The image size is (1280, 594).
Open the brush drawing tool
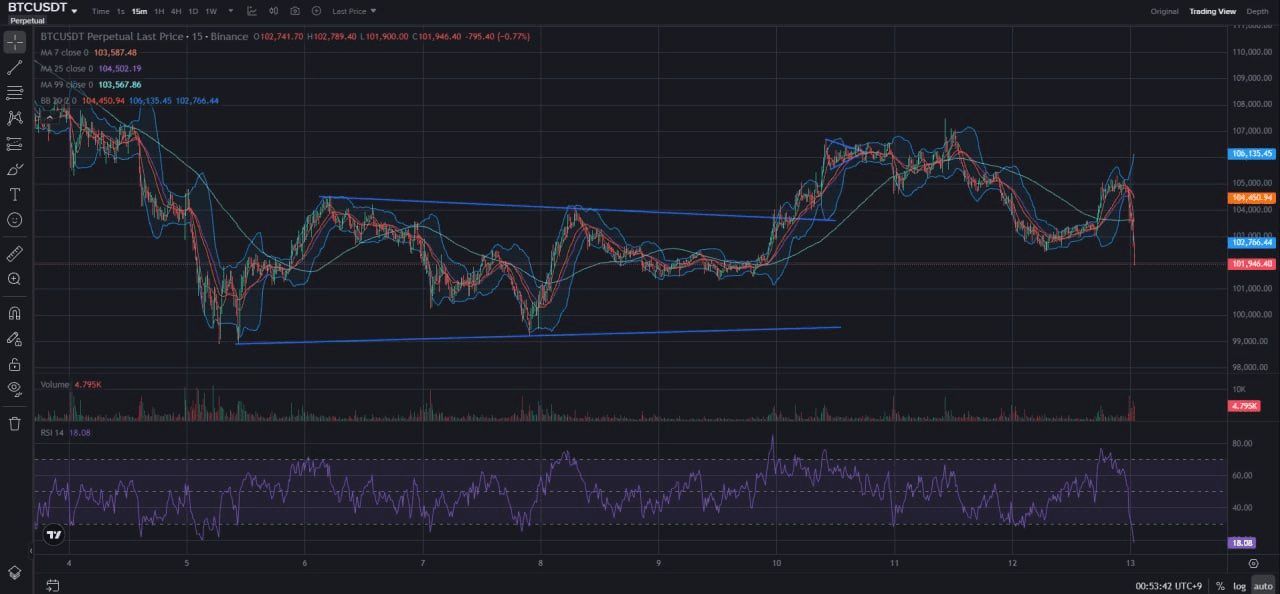[x=14, y=169]
